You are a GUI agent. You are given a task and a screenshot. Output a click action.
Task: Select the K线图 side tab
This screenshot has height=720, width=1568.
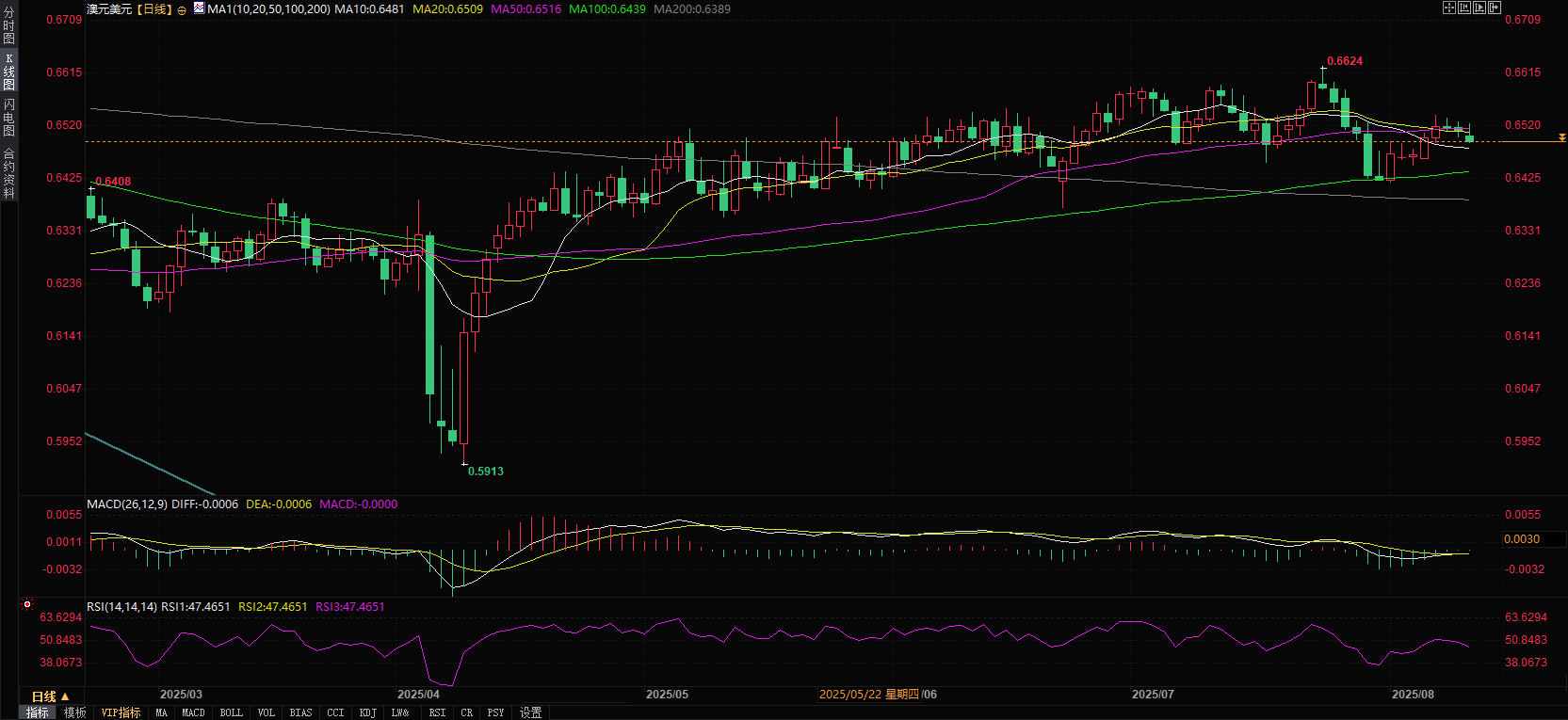(8, 72)
